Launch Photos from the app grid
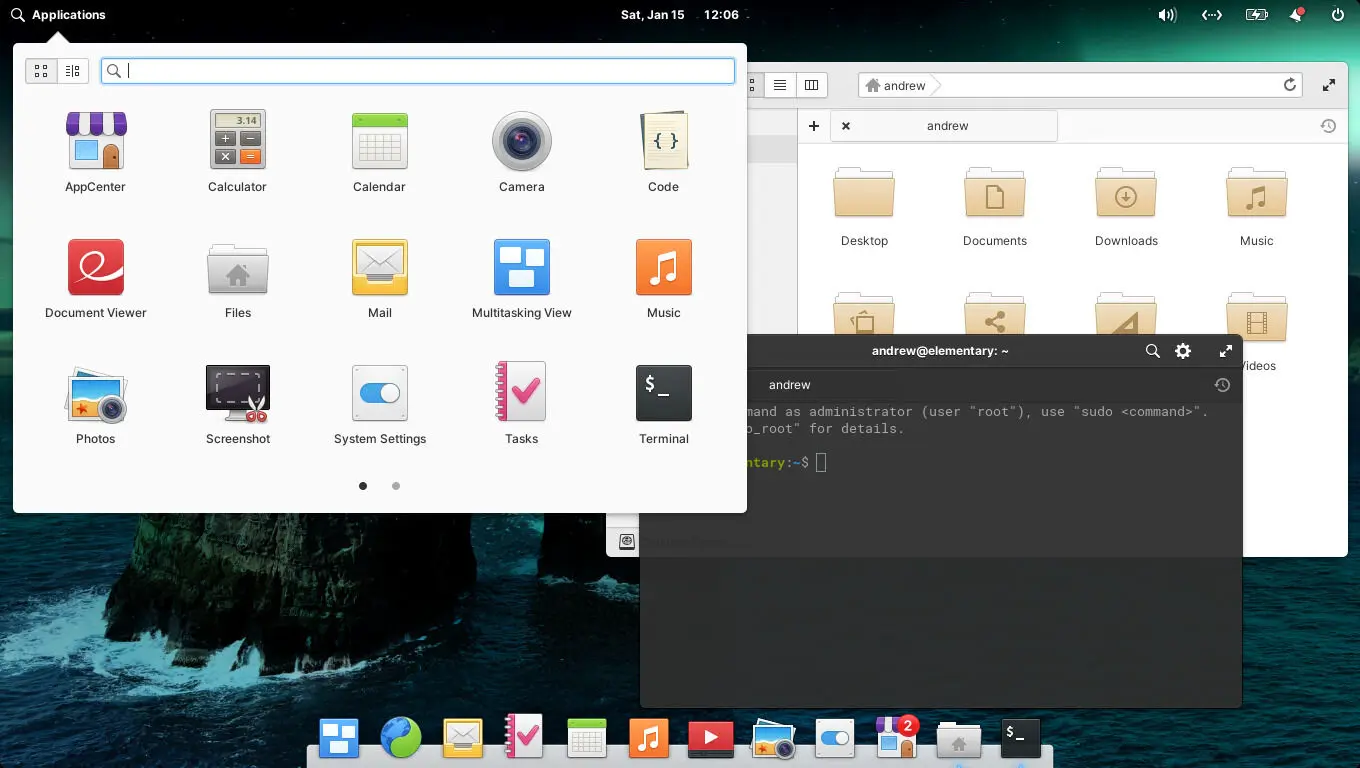Image resolution: width=1360 pixels, height=768 pixels. (x=96, y=404)
